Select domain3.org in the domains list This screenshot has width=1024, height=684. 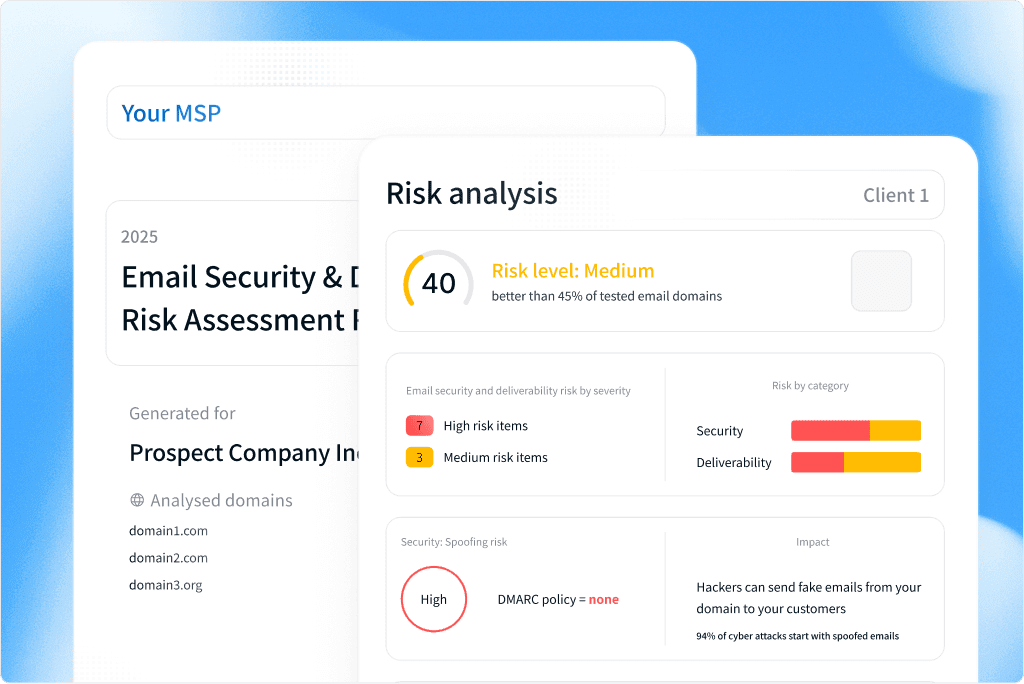[x=166, y=585]
